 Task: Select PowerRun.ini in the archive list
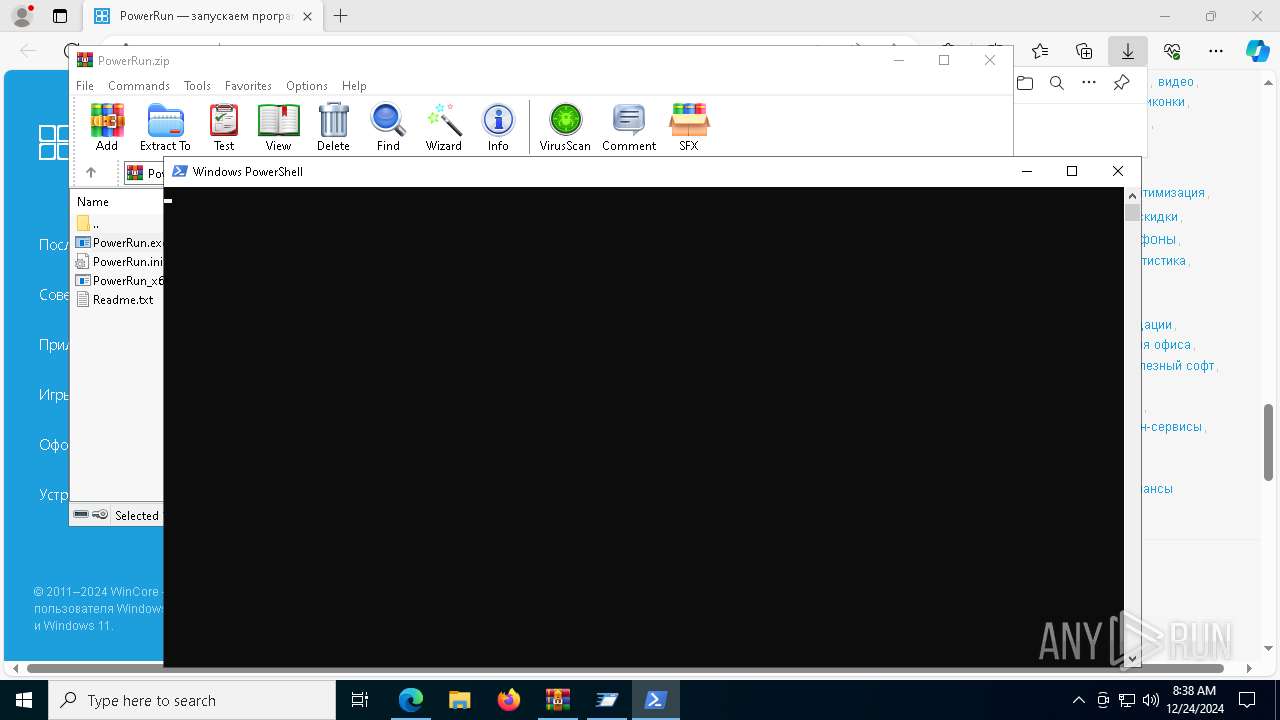tap(119, 262)
